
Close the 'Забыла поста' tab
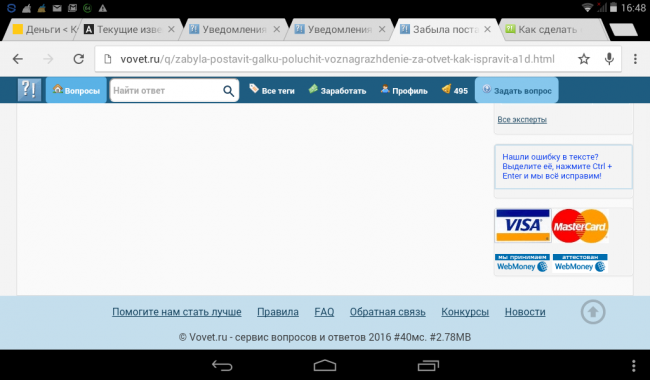[488, 29]
